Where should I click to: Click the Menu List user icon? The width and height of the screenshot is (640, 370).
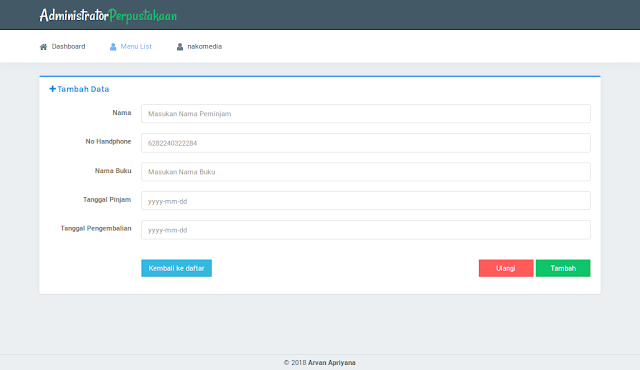tap(113, 47)
